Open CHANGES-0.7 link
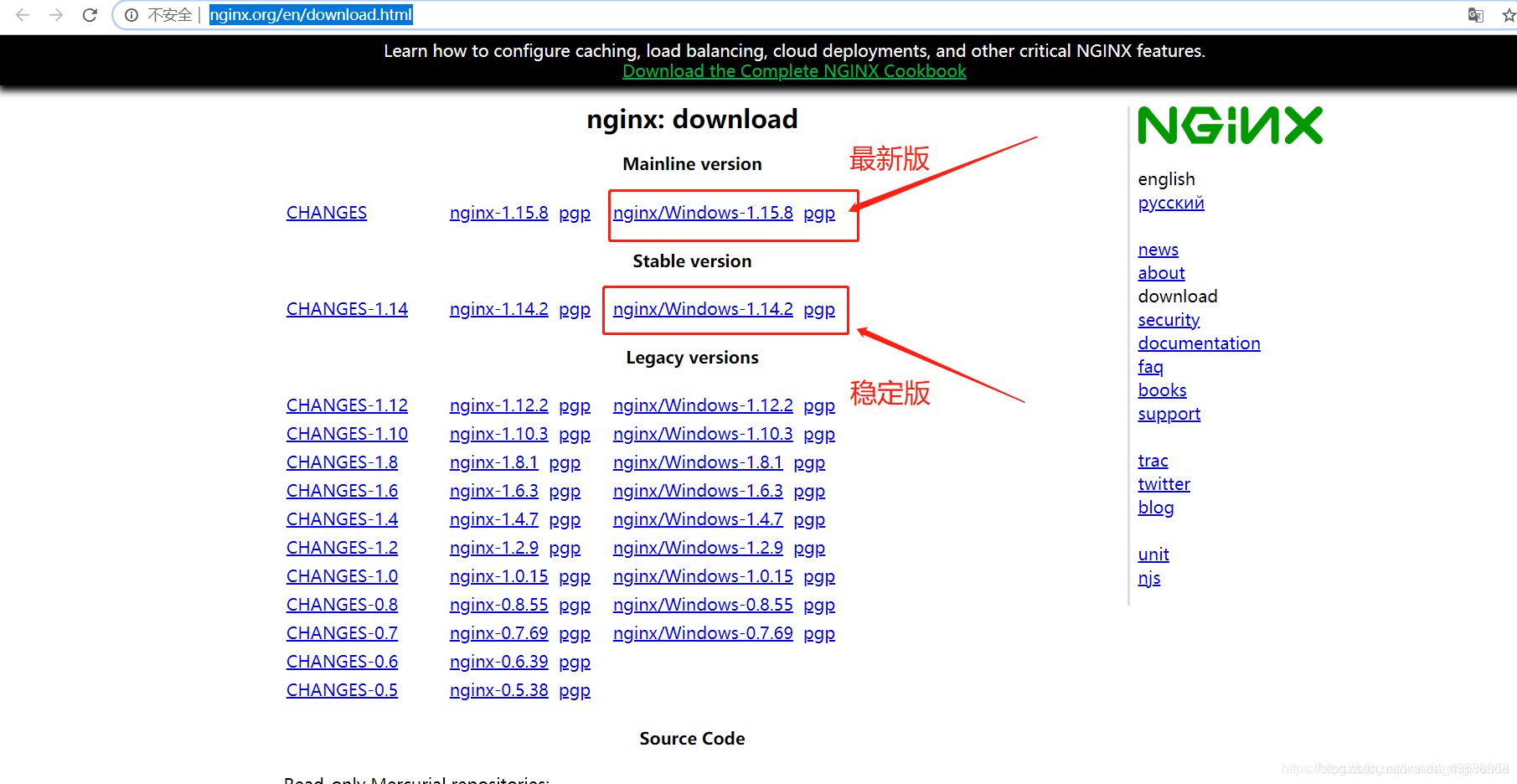 342,633
